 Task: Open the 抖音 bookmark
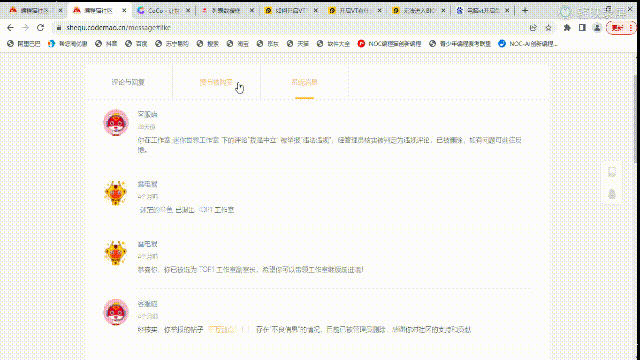(x=106, y=44)
